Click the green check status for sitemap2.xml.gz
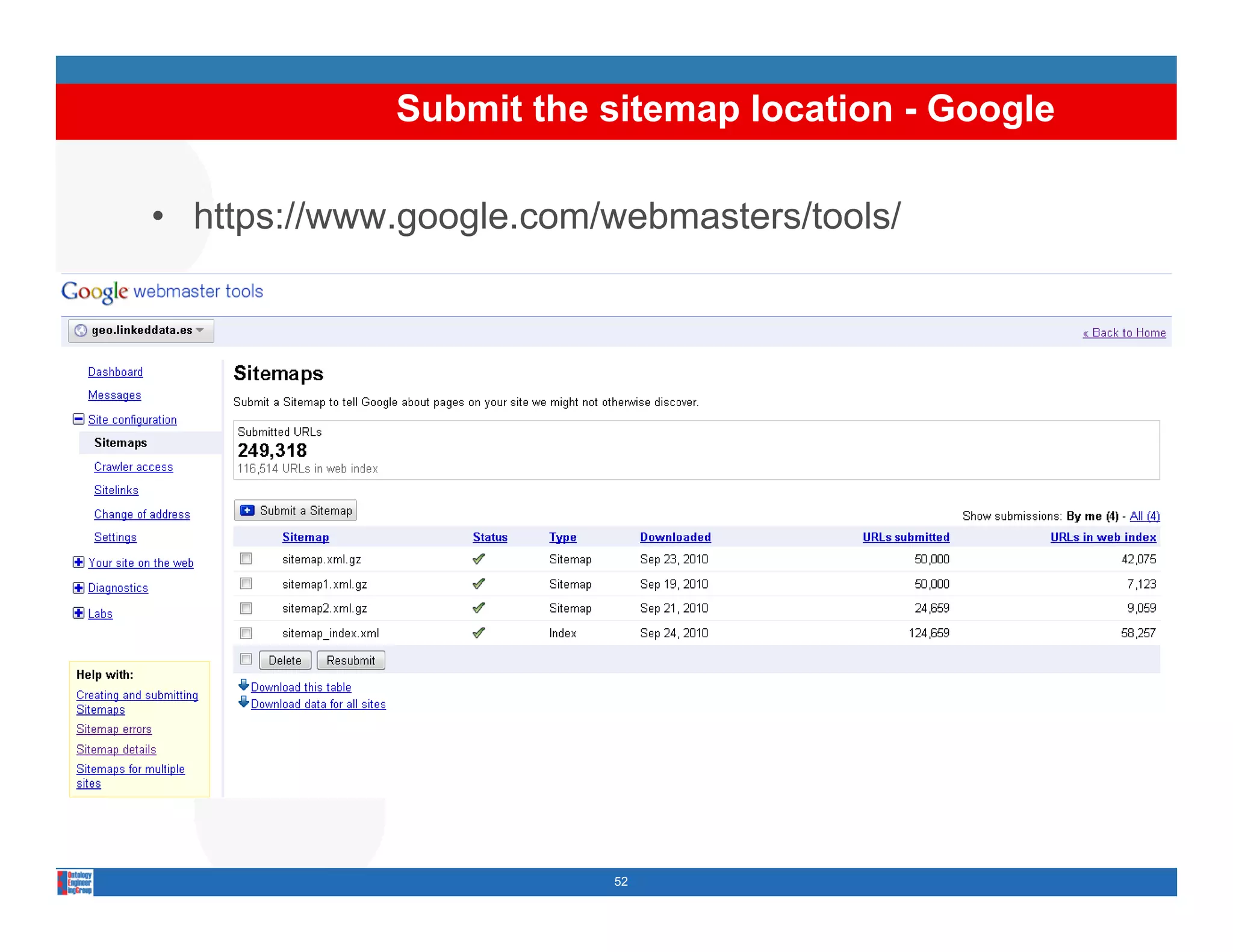 (479, 608)
